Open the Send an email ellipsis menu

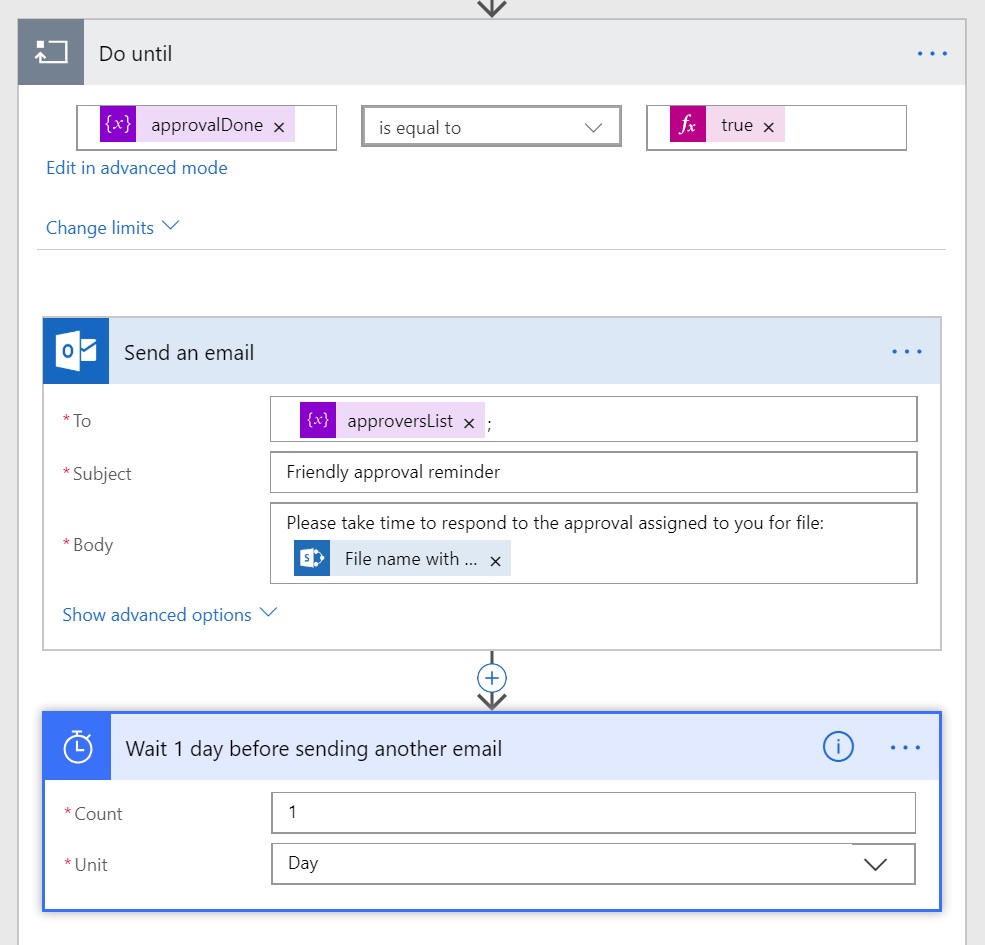906,352
